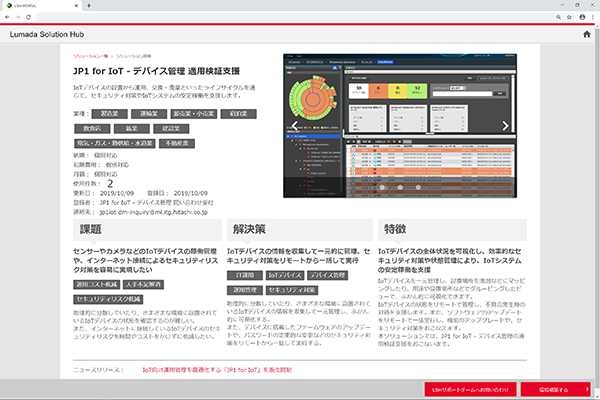Open the zoom magnifier icon in the address bar
The image size is (600, 400).
tap(559, 17)
